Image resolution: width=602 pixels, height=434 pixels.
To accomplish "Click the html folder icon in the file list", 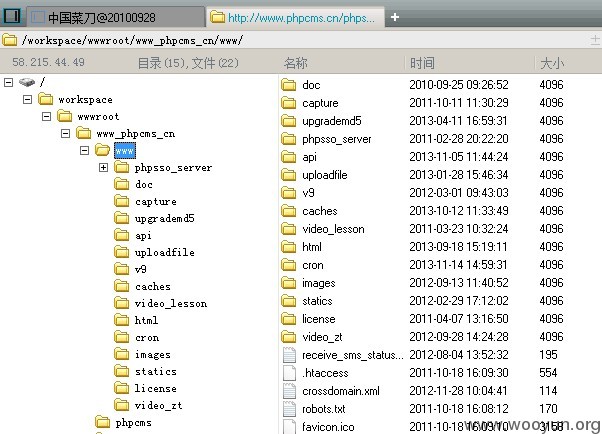I will [289, 247].
